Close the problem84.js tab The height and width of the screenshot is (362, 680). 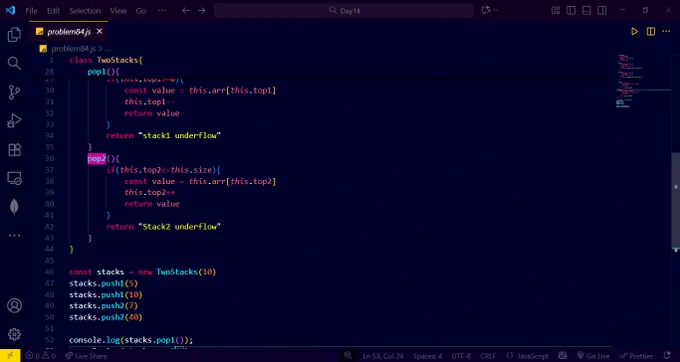click(x=99, y=31)
